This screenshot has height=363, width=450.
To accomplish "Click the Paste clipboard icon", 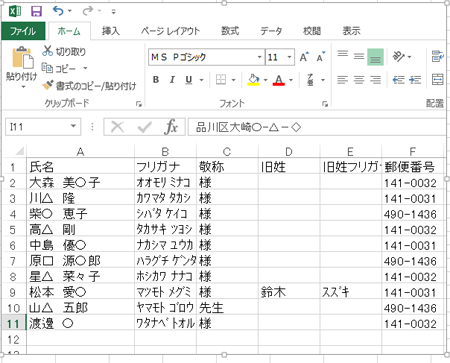I will [22, 58].
